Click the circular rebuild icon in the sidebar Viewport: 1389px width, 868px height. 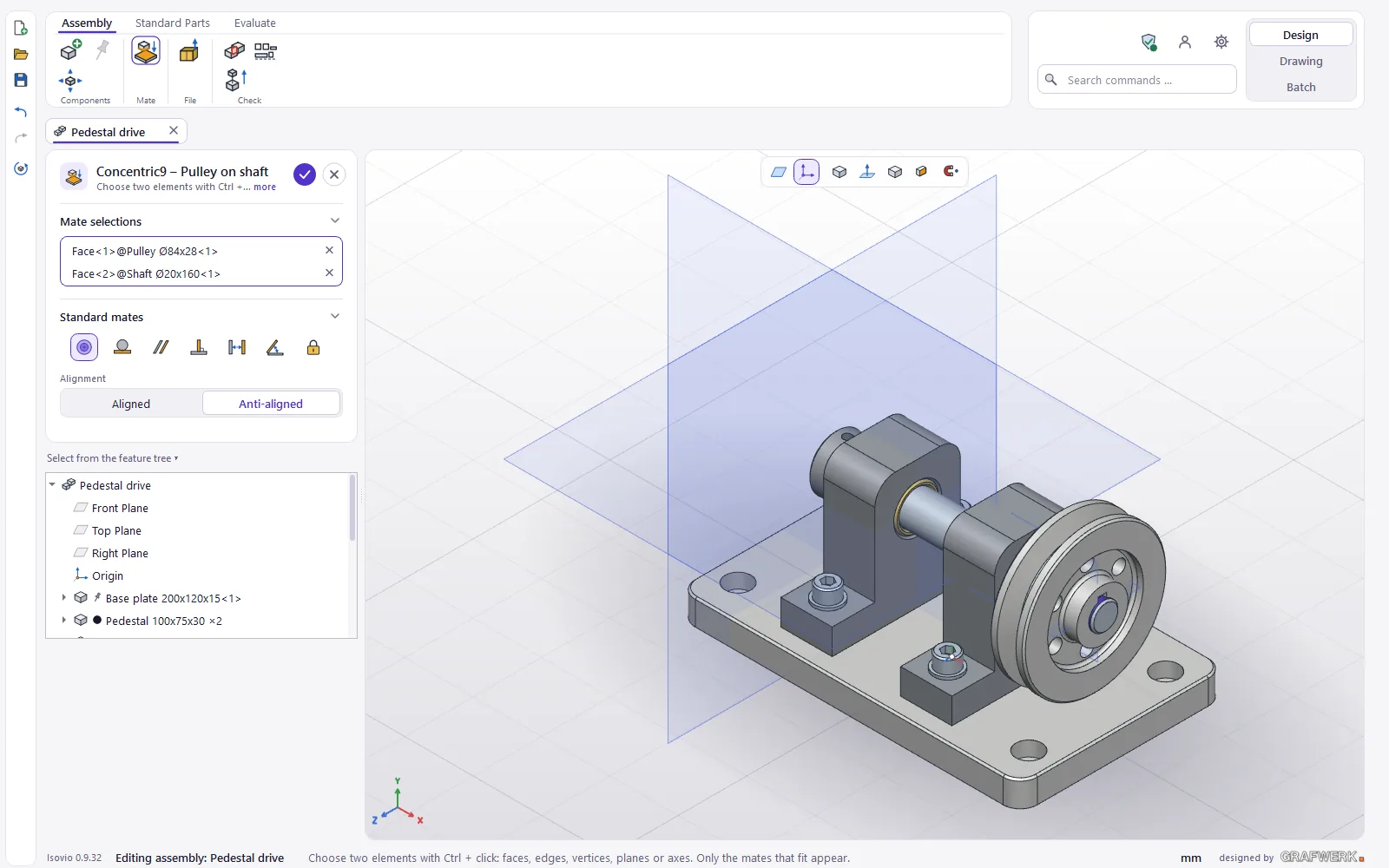pos(21,168)
